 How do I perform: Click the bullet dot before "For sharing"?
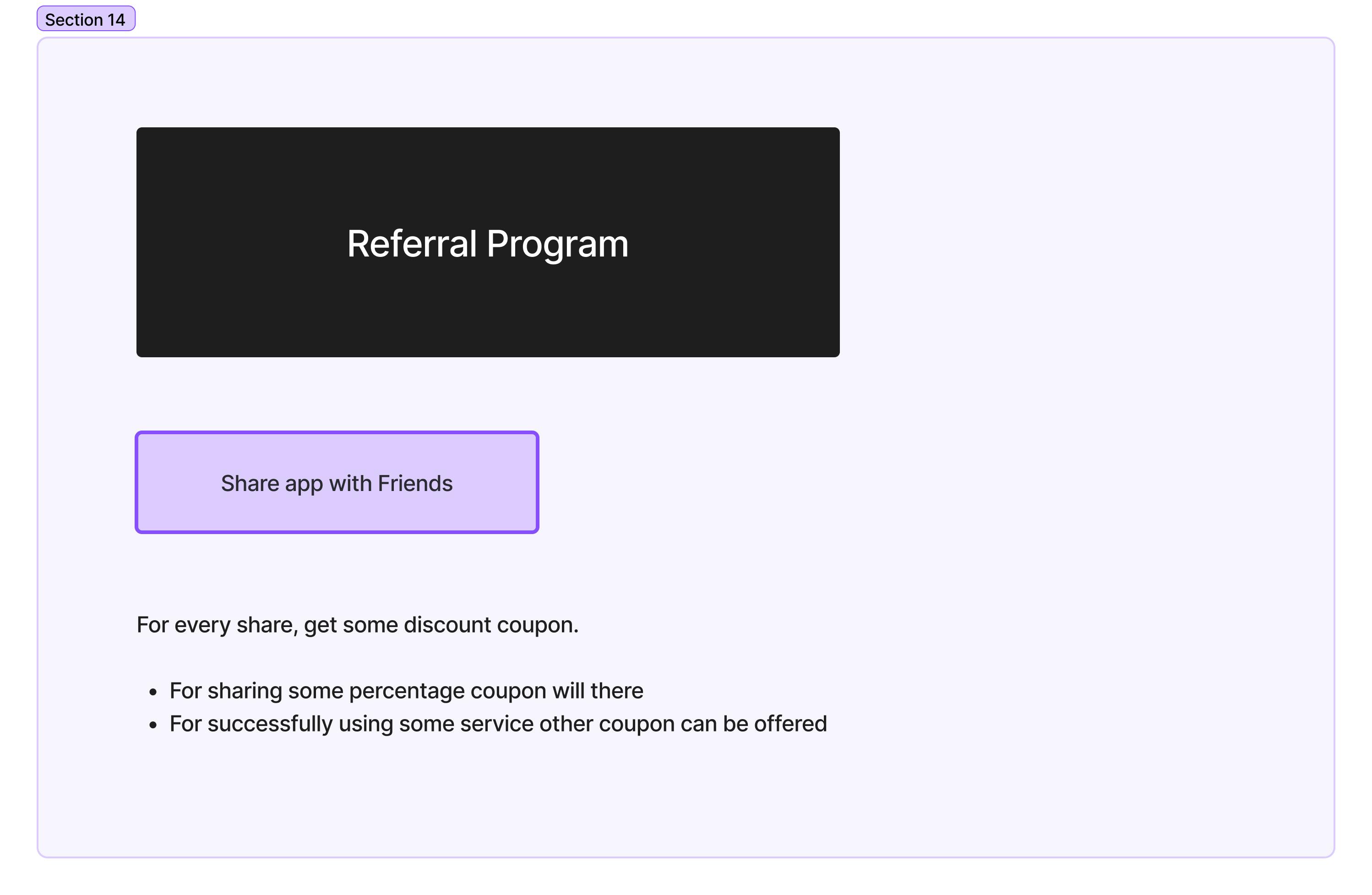click(153, 692)
